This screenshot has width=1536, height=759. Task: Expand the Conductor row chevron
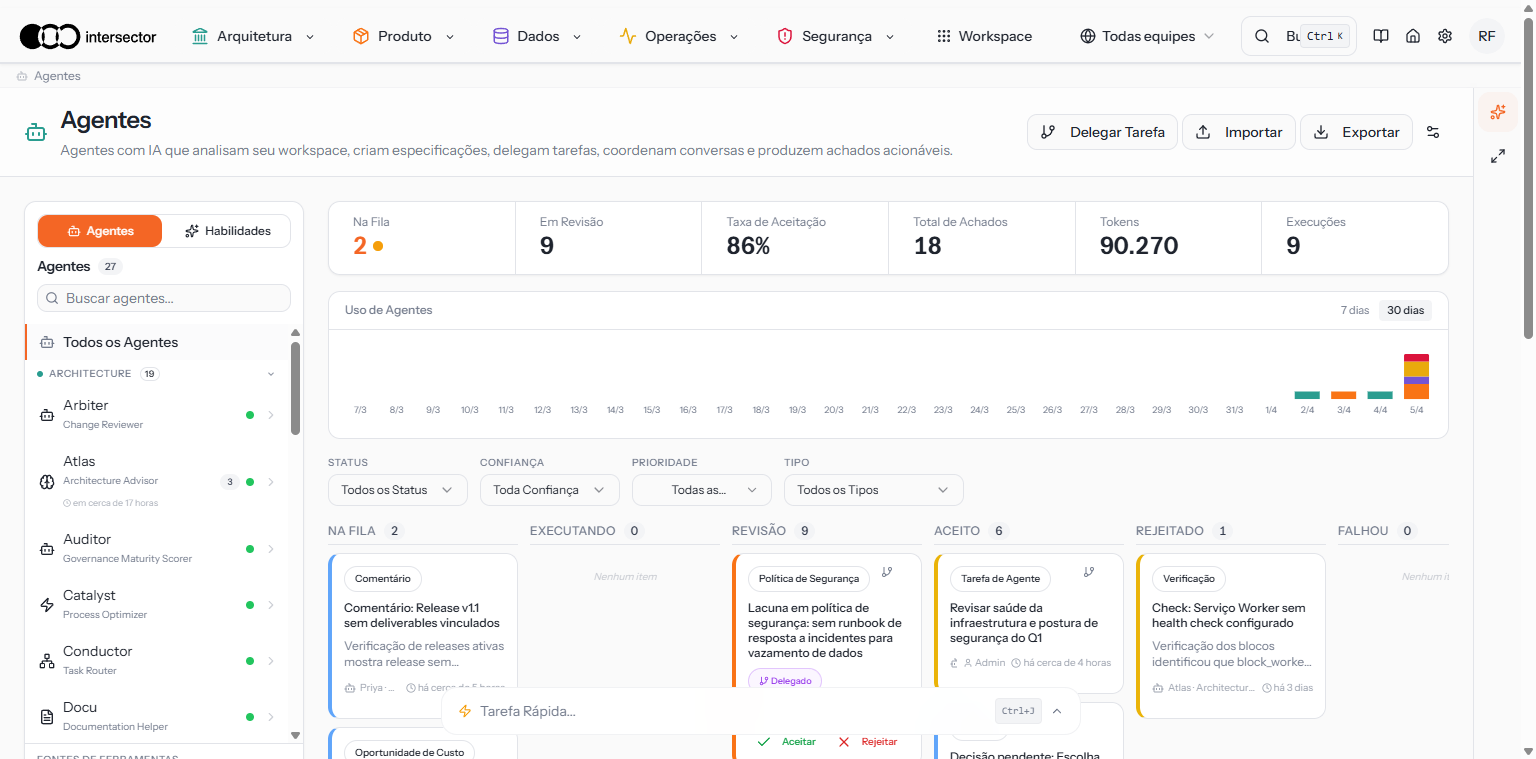[x=271, y=661]
